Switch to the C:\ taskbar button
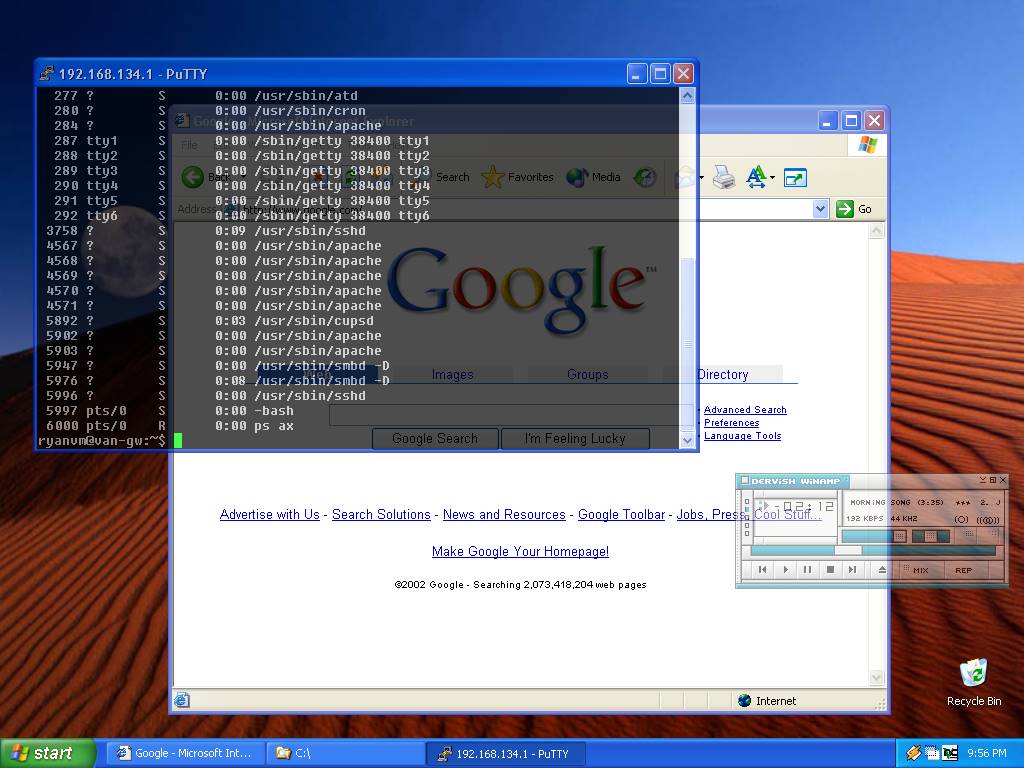Viewport: 1024px width, 768px height. 345,753
